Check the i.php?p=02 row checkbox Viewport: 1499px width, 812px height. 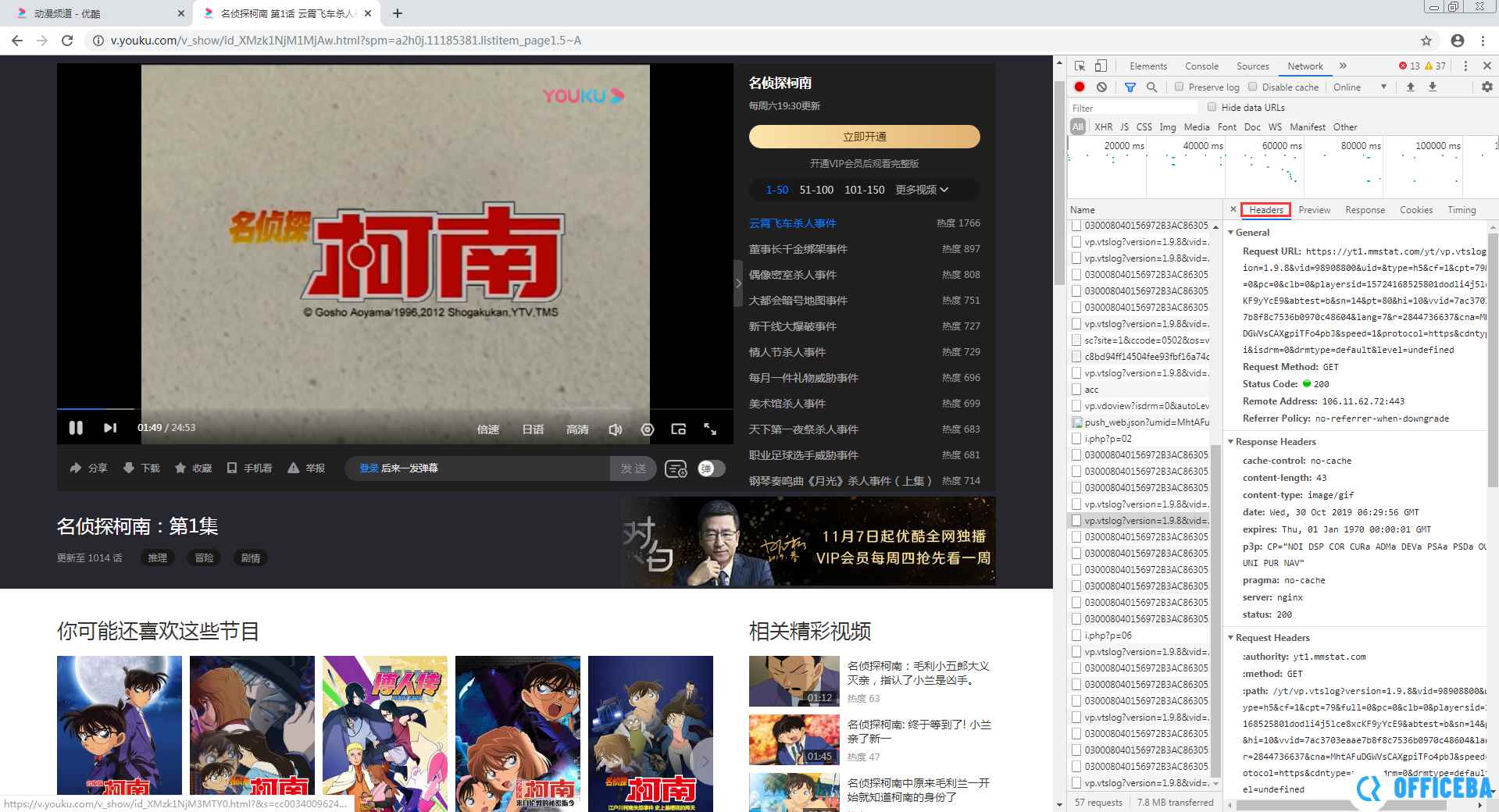(1076, 438)
